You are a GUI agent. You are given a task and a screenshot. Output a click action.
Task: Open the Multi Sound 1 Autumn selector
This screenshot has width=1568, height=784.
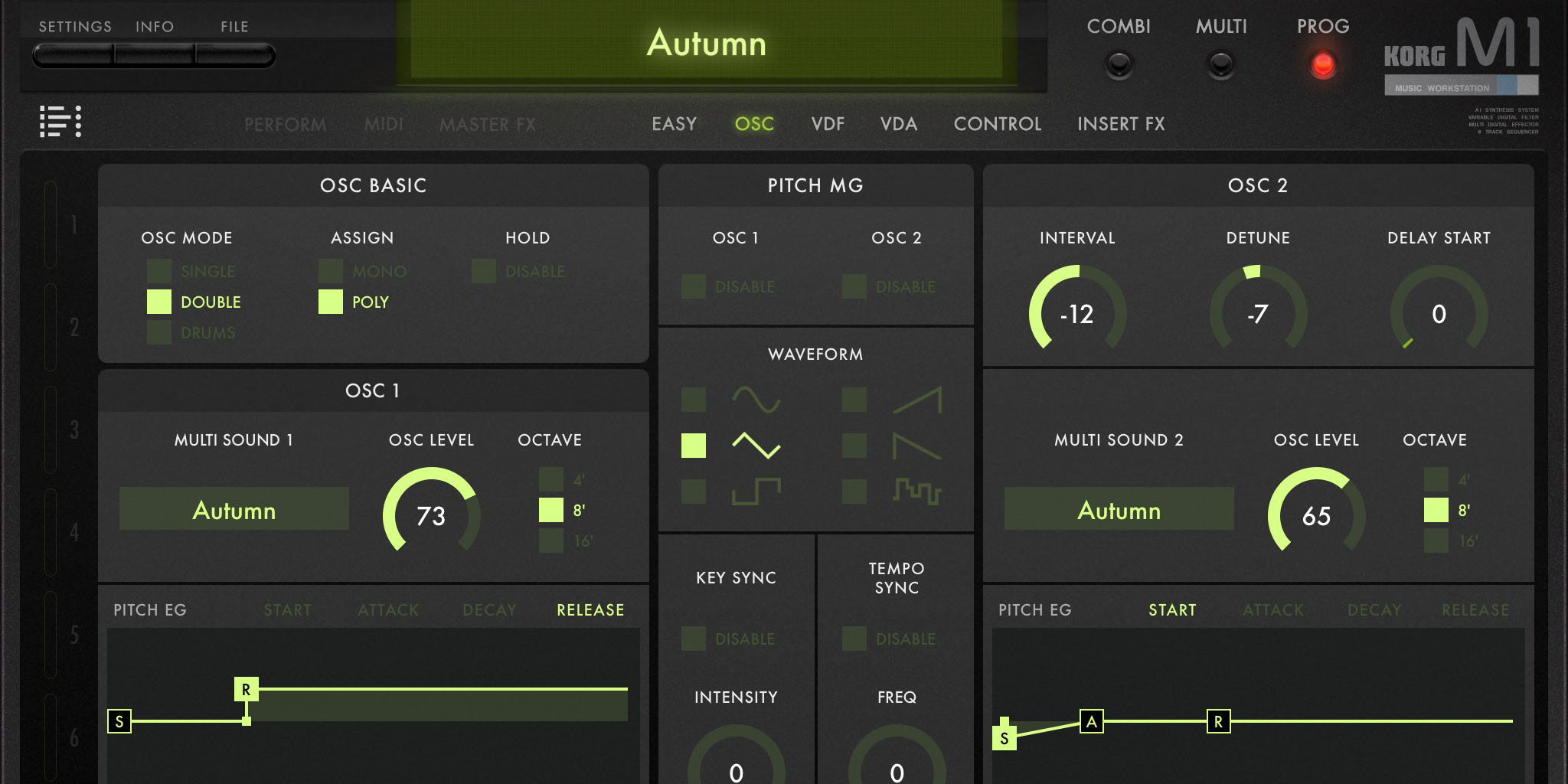tap(234, 508)
